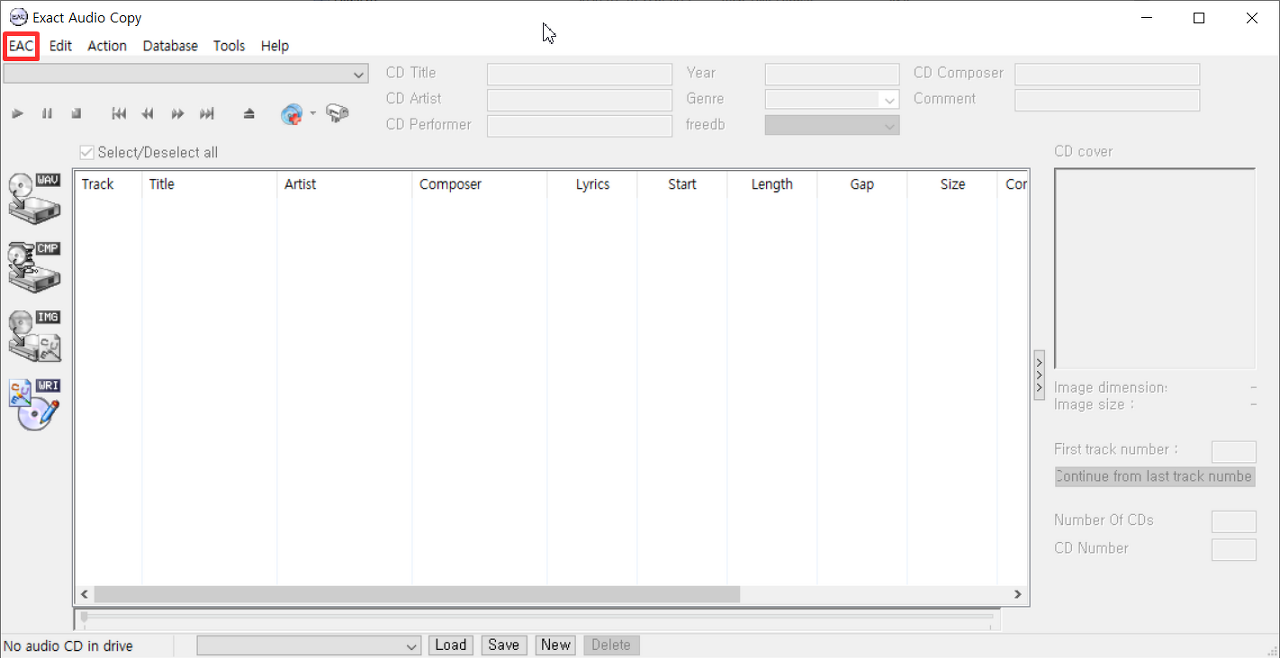Click the Length column header
Screen dimensions: 1280x658
coord(772,184)
